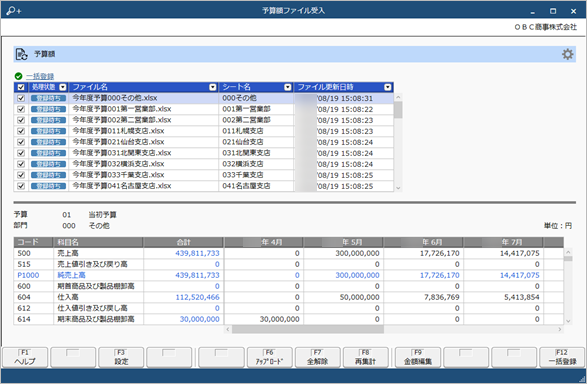Click 売上高 total 439,811,733
This screenshot has width=587, height=384.
[x=197, y=253]
